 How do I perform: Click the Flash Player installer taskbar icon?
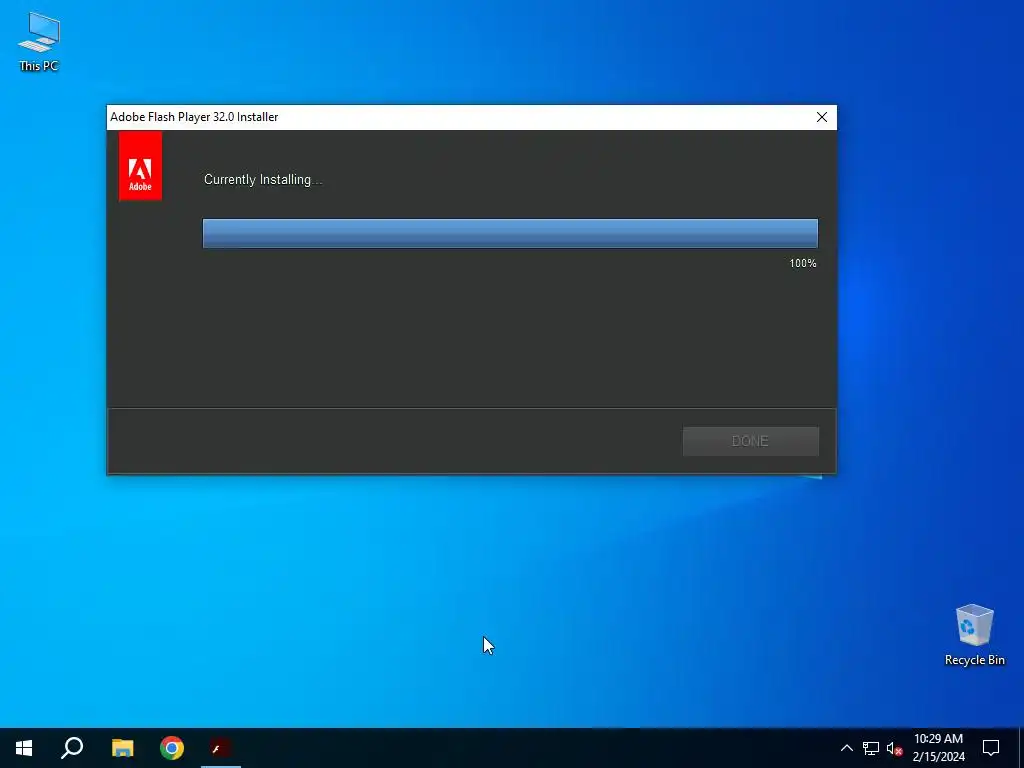pos(221,748)
